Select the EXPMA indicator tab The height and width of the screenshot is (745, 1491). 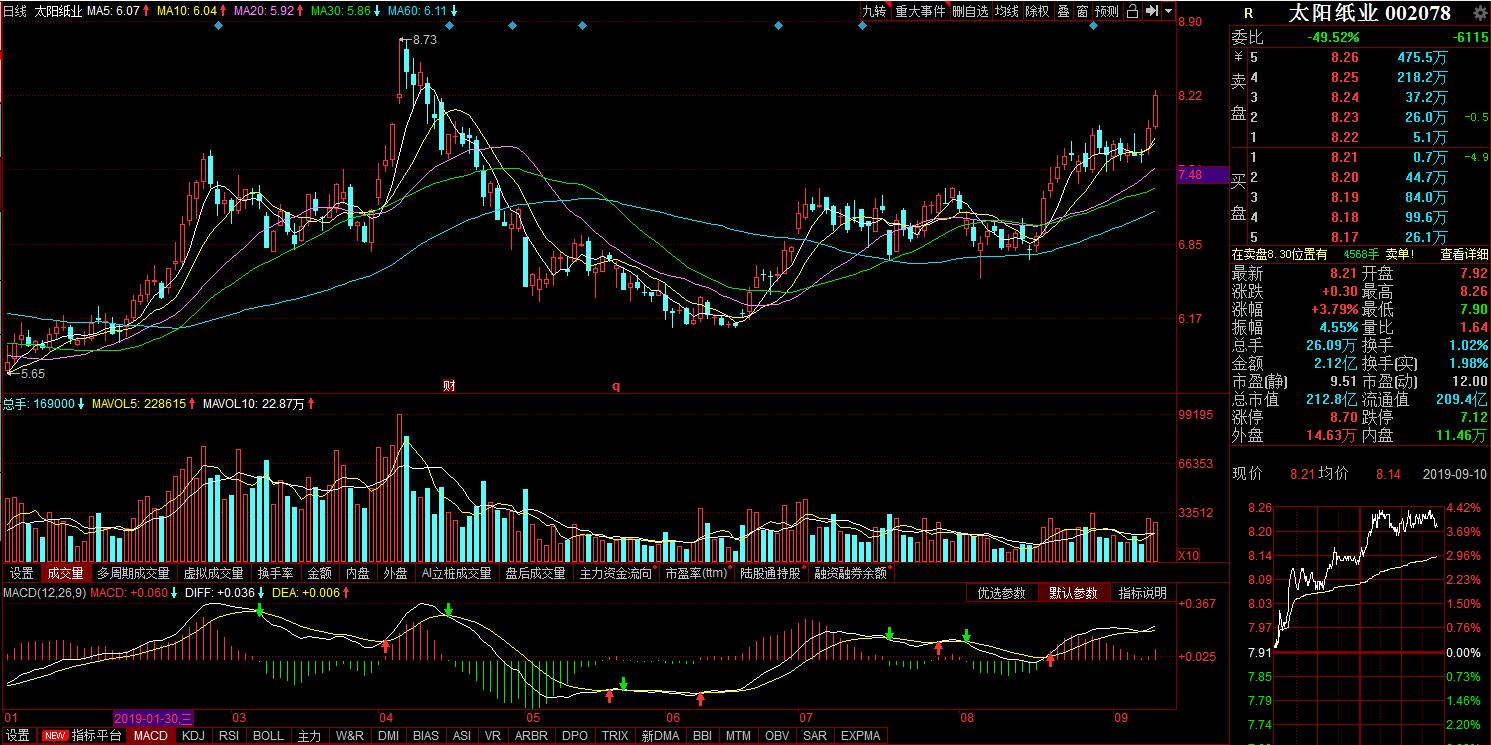[861, 736]
